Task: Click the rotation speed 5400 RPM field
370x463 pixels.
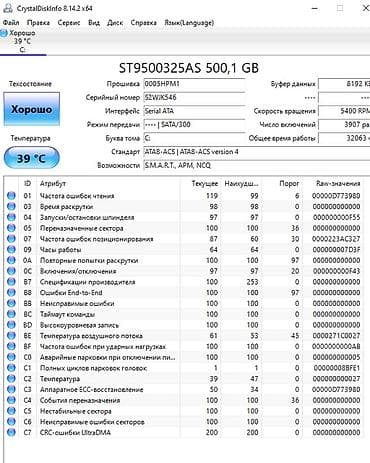Action: [x=344, y=111]
